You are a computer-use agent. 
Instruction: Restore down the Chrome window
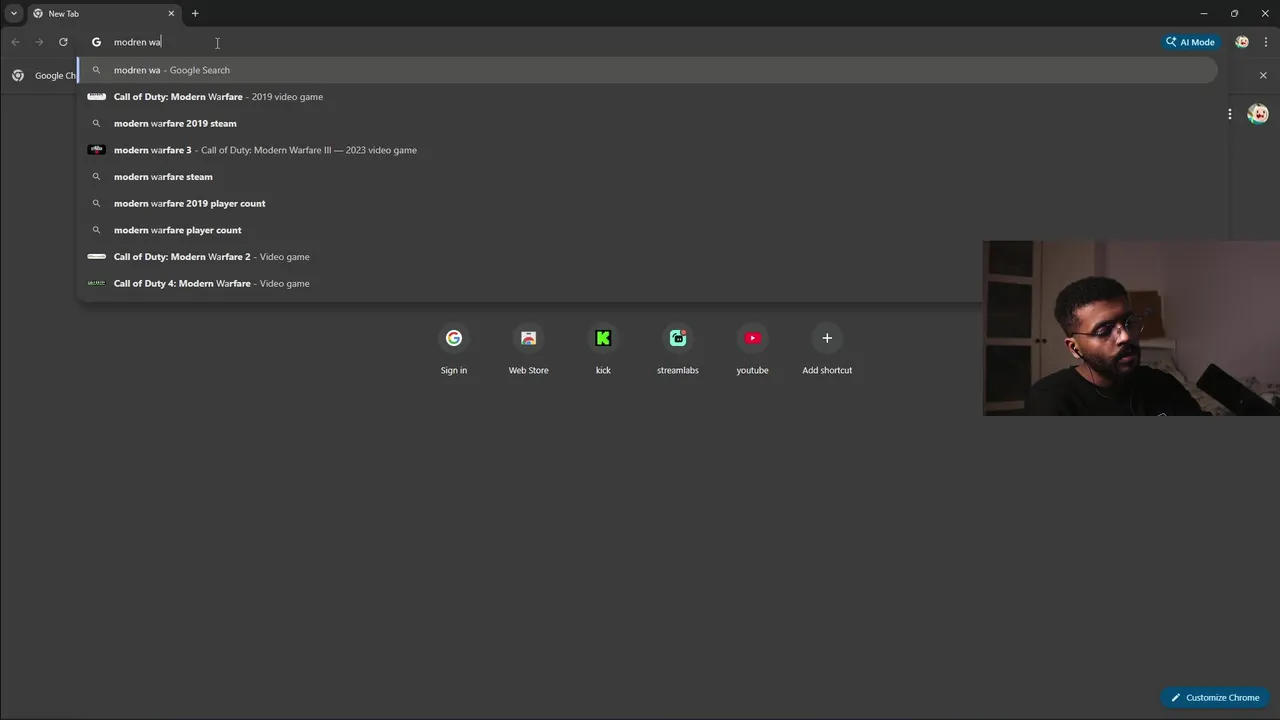point(1234,13)
